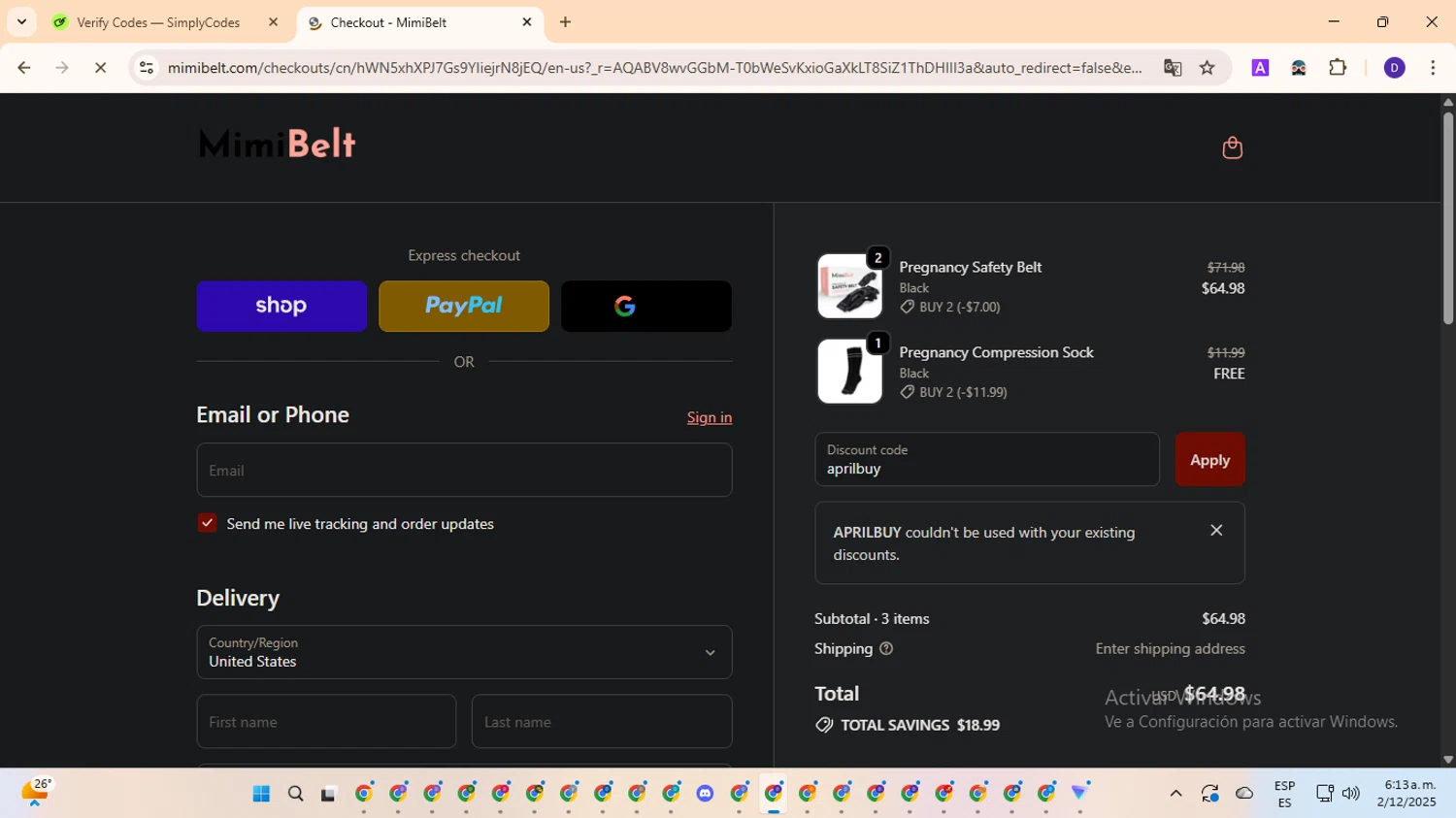Open Discord from the taskbar
Viewport: 1456px width, 818px height.
(x=705, y=794)
